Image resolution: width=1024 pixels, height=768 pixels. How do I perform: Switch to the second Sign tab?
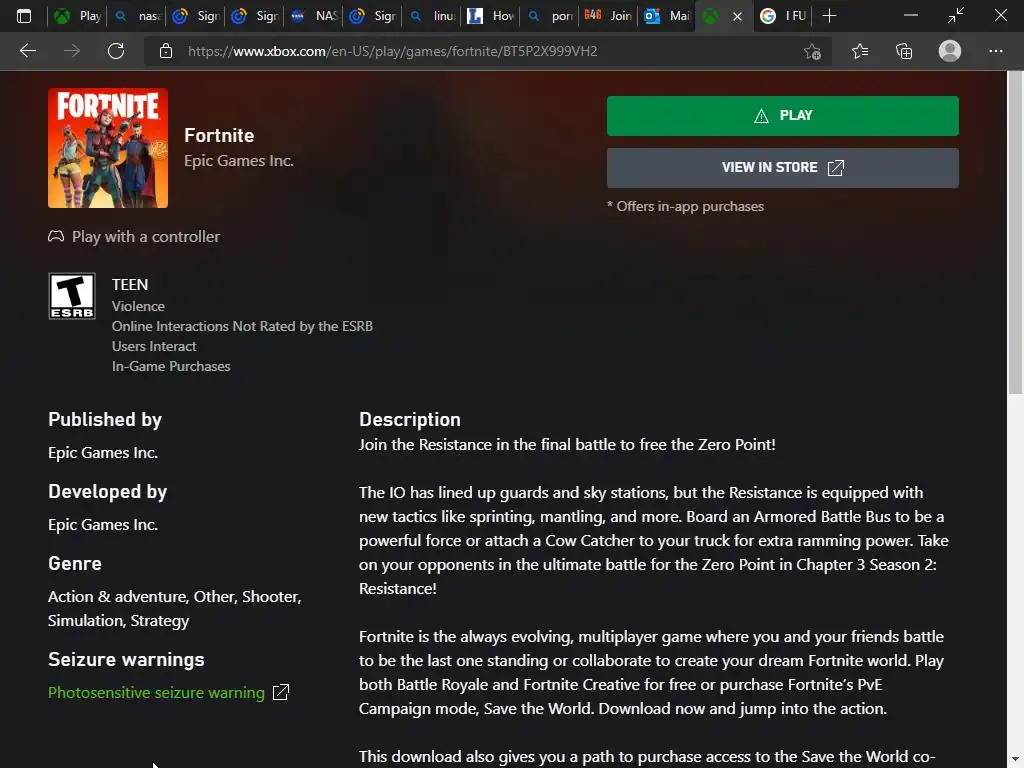[253, 16]
